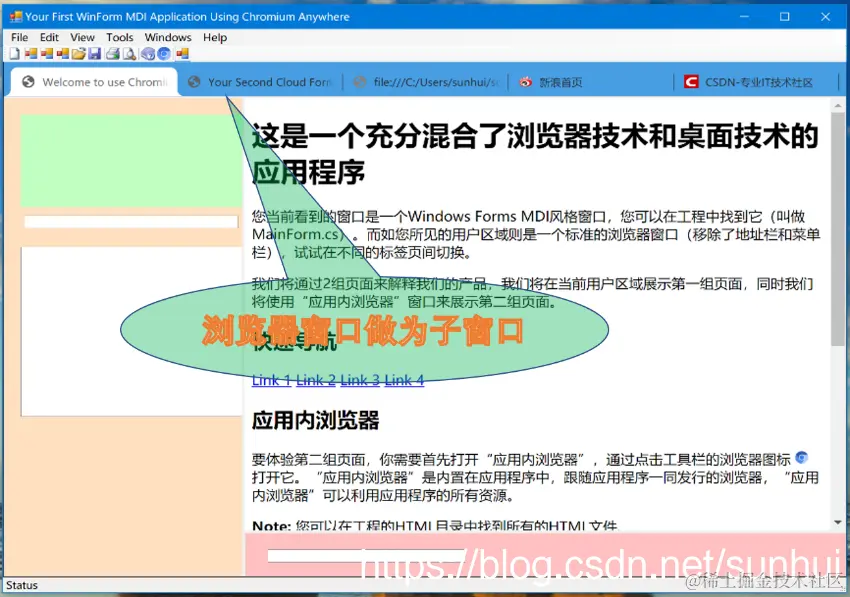Follow the Link 1 hyperlink
Image resolution: width=850 pixels, height=597 pixels.
pyautogui.click(x=271, y=380)
